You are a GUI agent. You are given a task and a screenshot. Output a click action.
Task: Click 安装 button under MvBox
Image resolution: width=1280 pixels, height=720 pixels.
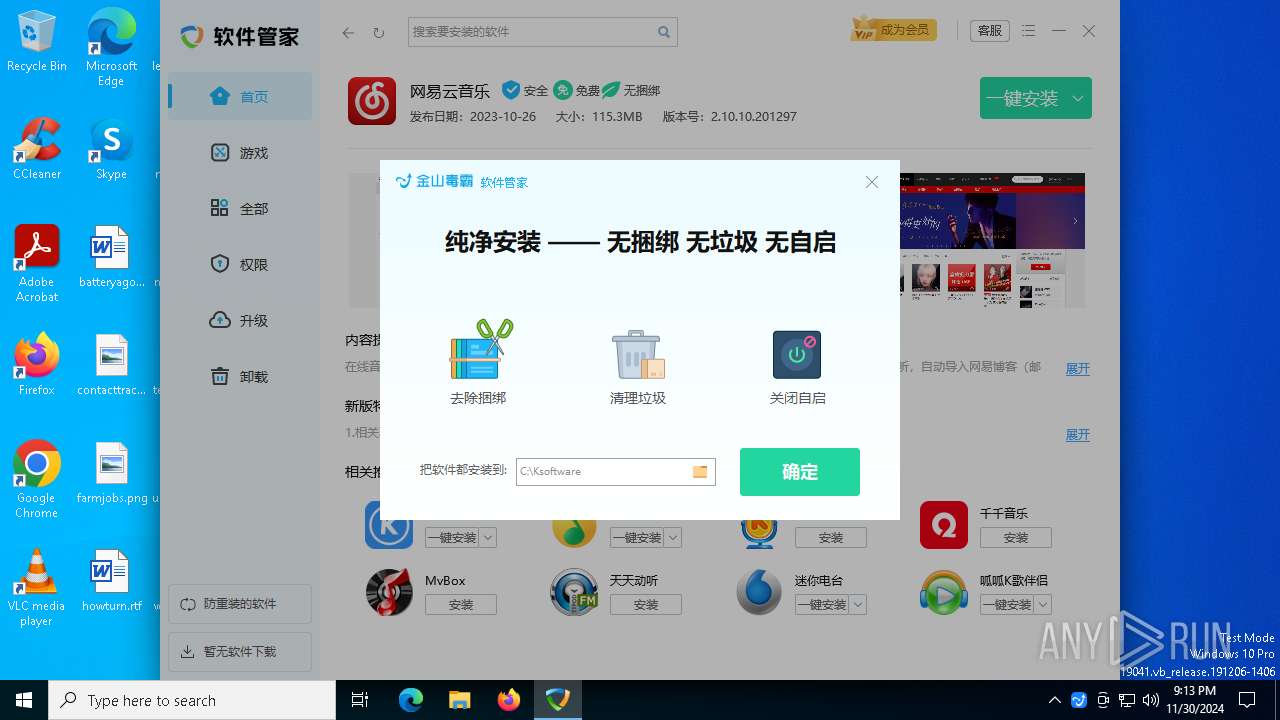pos(461,605)
